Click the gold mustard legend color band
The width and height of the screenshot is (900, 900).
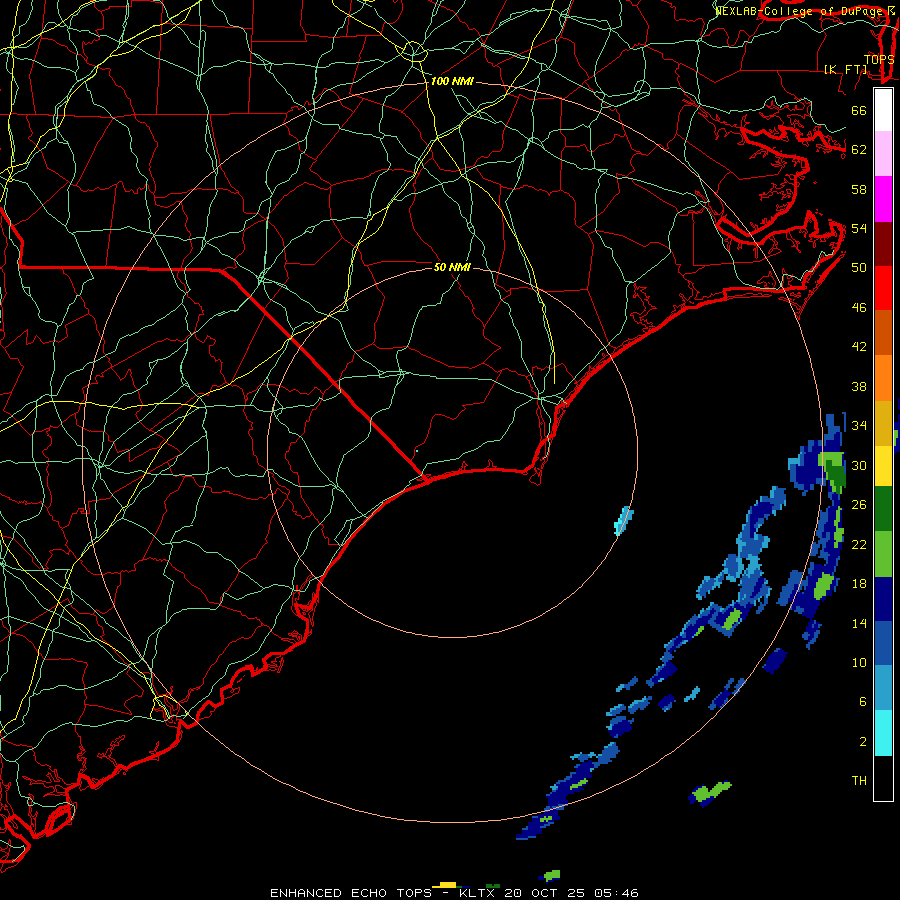[883, 423]
